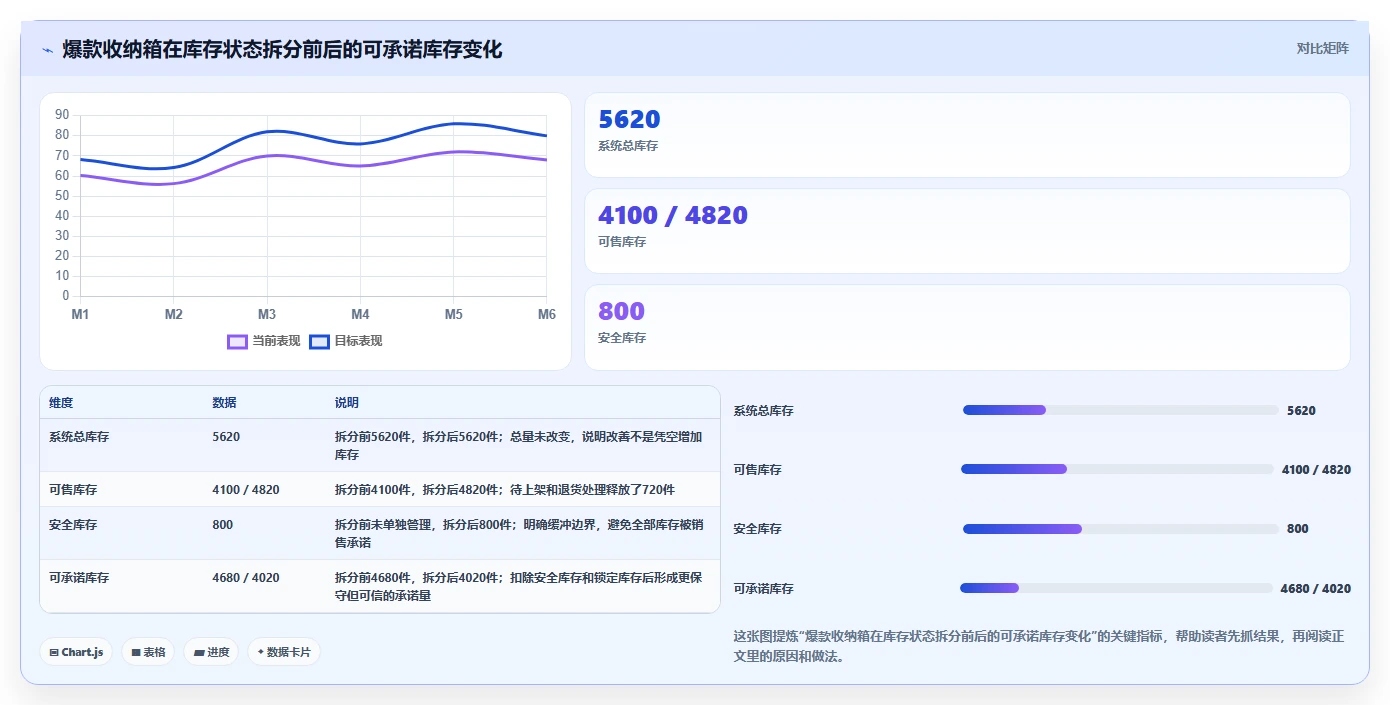Click the 安全库存 progress bar
This screenshot has width=1390, height=705.
(x=1120, y=529)
